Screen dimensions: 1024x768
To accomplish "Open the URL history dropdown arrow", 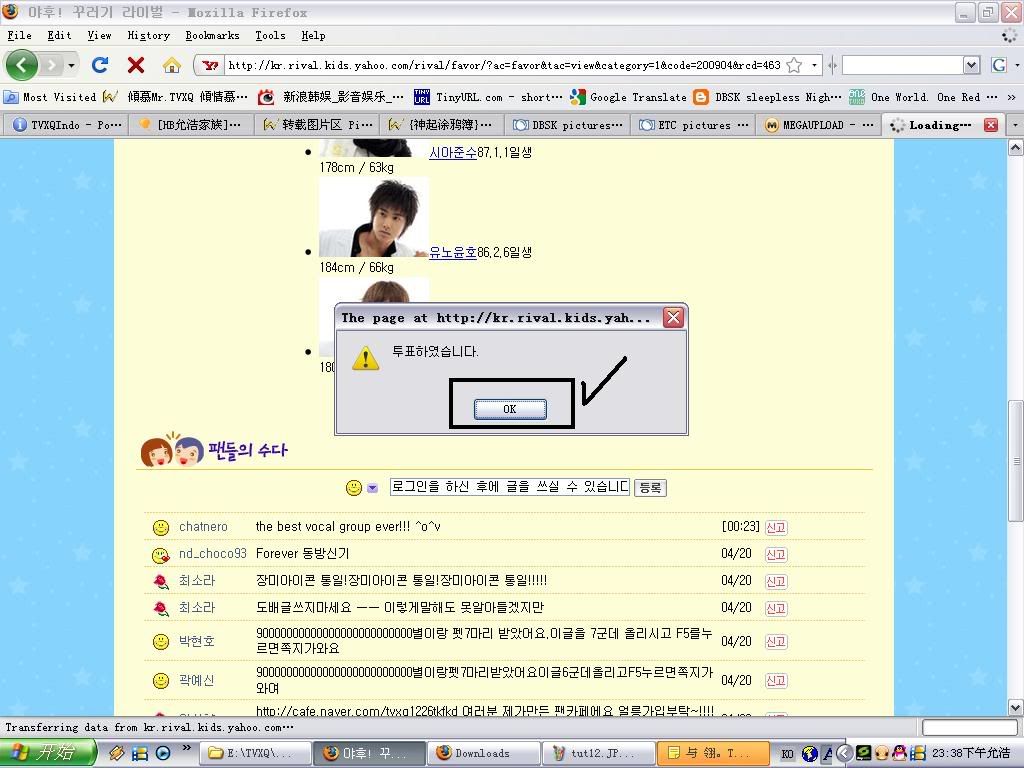I will point(815,65).
